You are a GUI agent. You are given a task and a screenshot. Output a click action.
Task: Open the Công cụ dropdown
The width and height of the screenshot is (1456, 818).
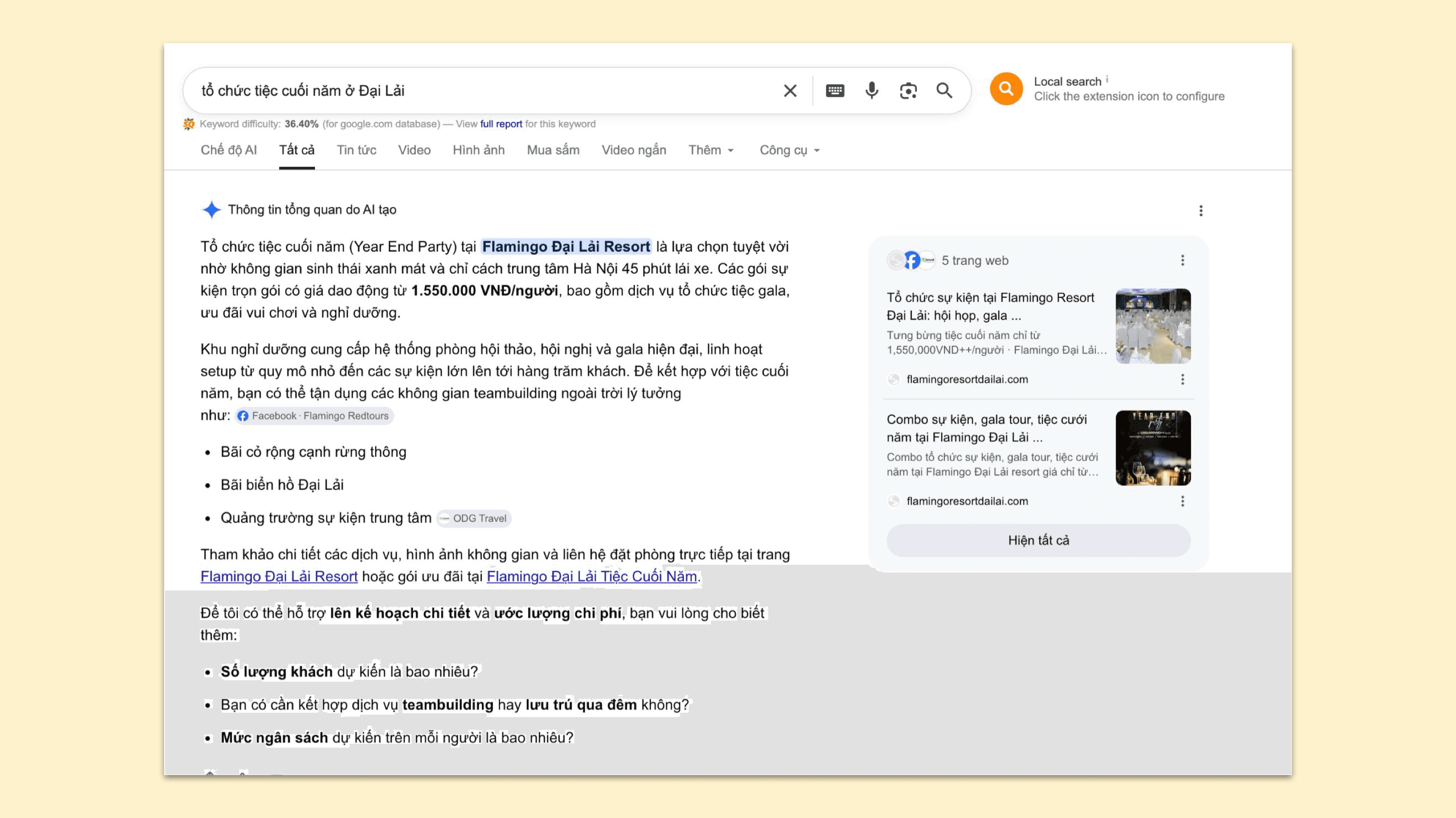(790, 150)
